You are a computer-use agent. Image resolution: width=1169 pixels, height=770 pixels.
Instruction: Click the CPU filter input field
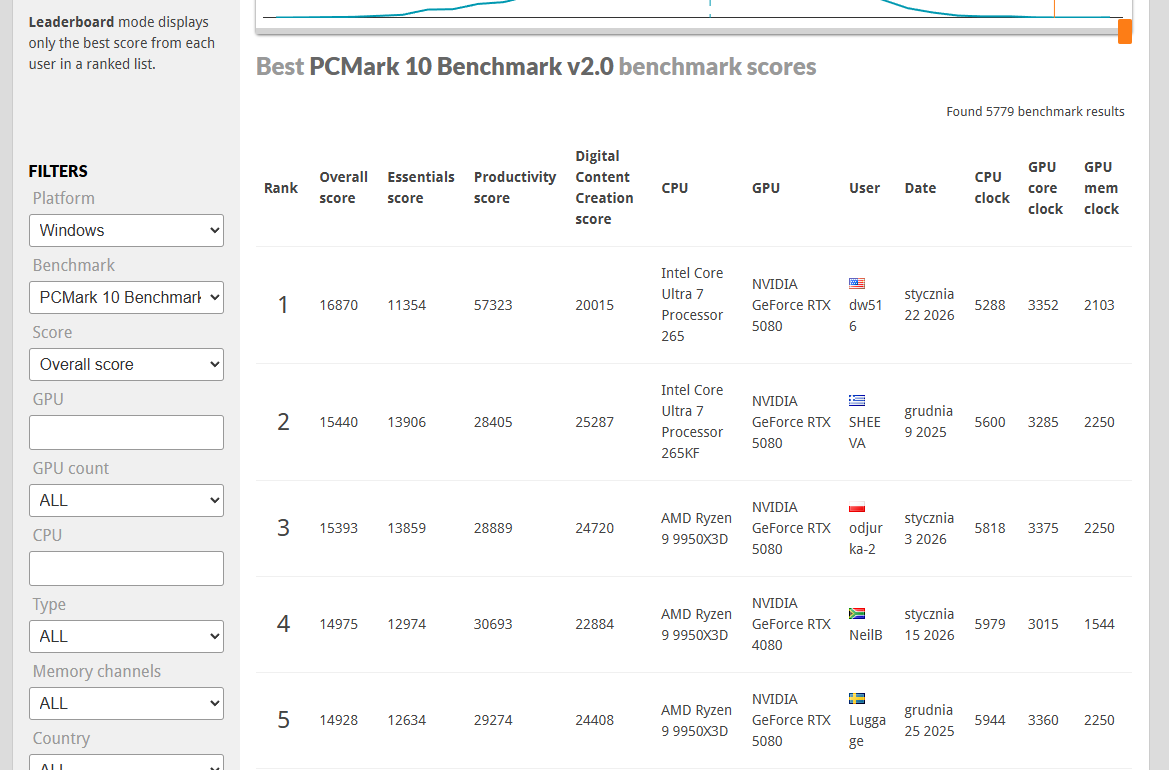[x=126, y=568]
